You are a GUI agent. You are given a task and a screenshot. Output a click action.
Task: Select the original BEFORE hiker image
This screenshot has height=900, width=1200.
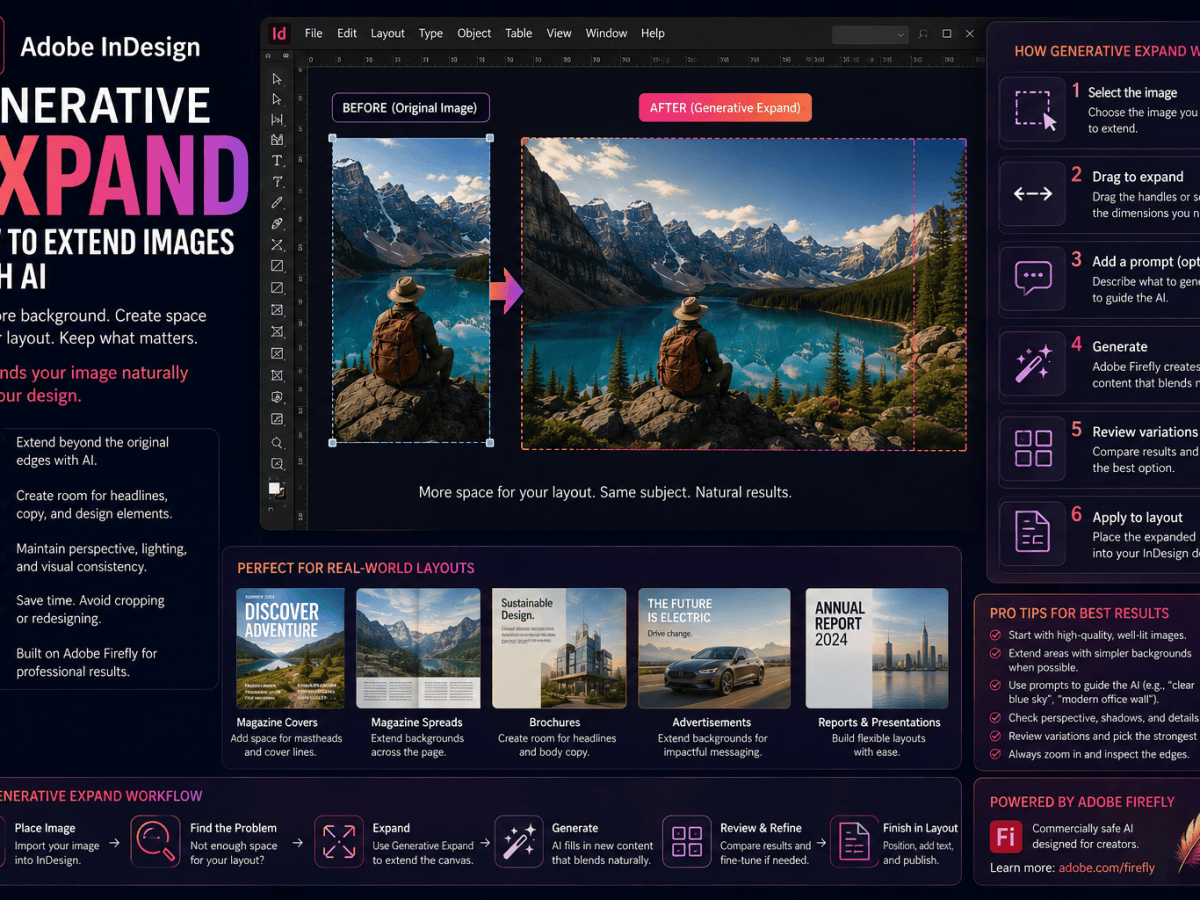point(411,290)
